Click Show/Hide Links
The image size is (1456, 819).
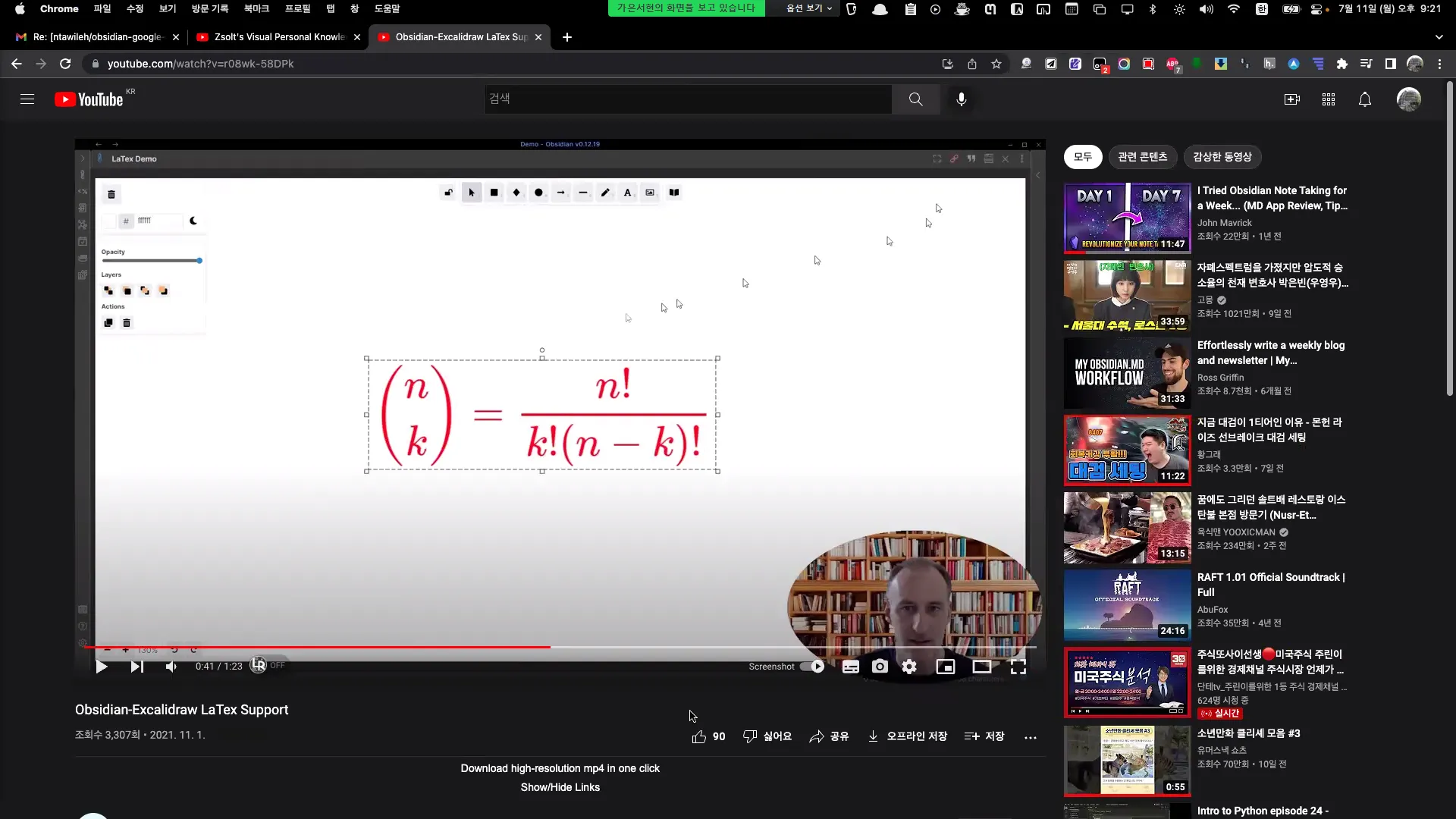[x=560, y=787]
